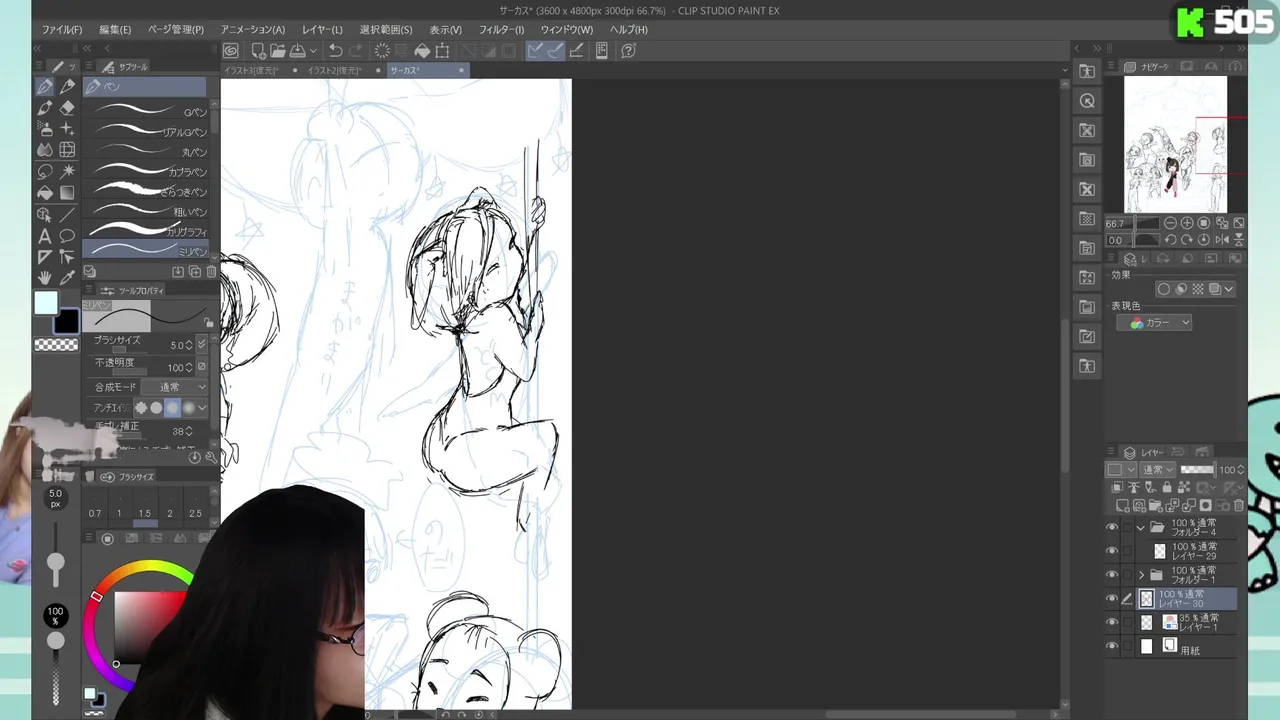Click the Fill icon in the command bar
The height and width of the screenshot is (720, 1280).
coord(422,51)
